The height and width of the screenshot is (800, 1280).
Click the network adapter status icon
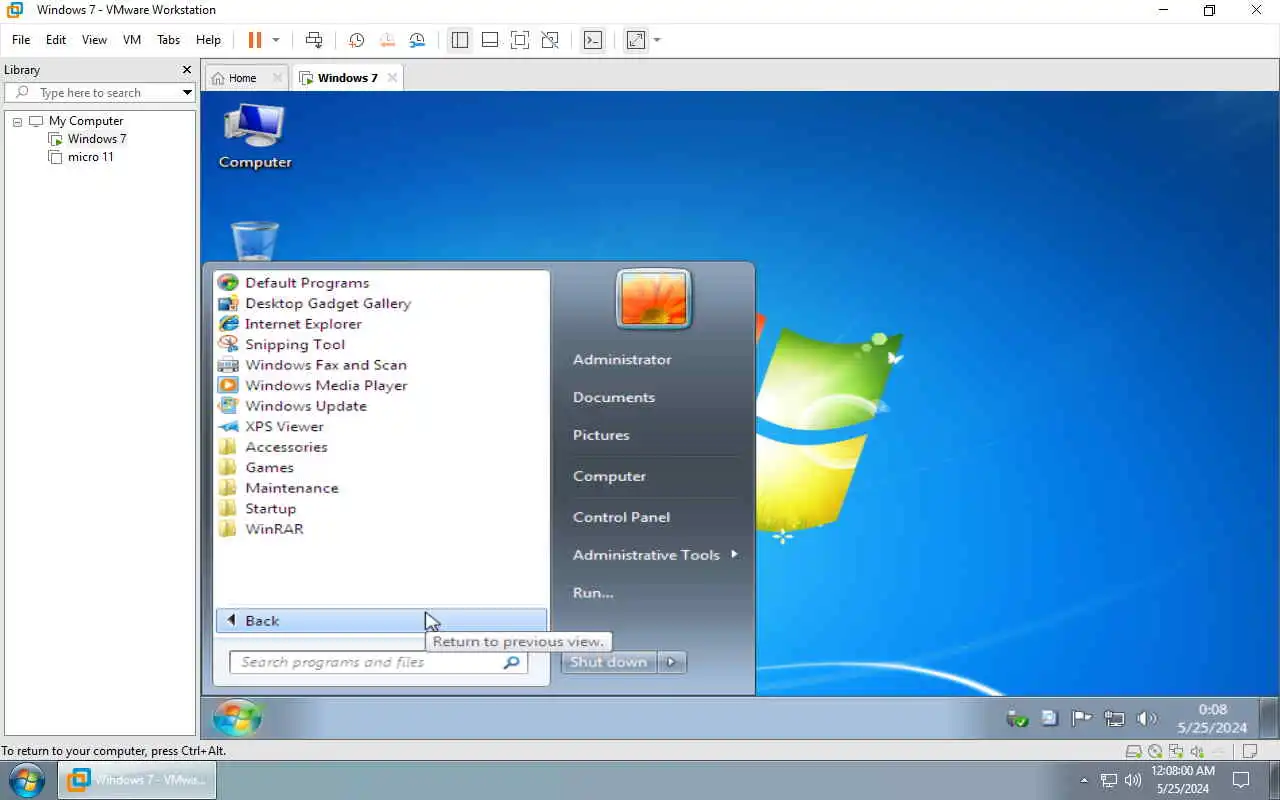click(x=1176, y=751)
